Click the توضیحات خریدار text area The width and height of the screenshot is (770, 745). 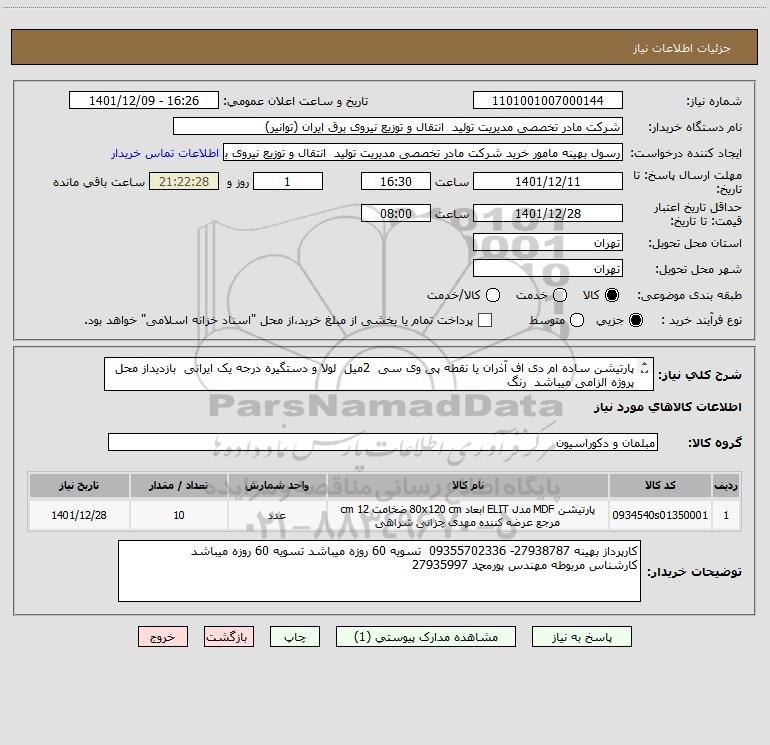[379, 571]
